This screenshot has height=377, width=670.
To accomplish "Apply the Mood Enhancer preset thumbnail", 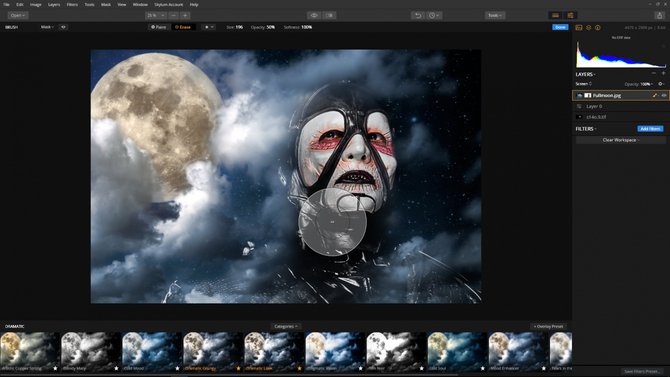I will pos(518,351).
